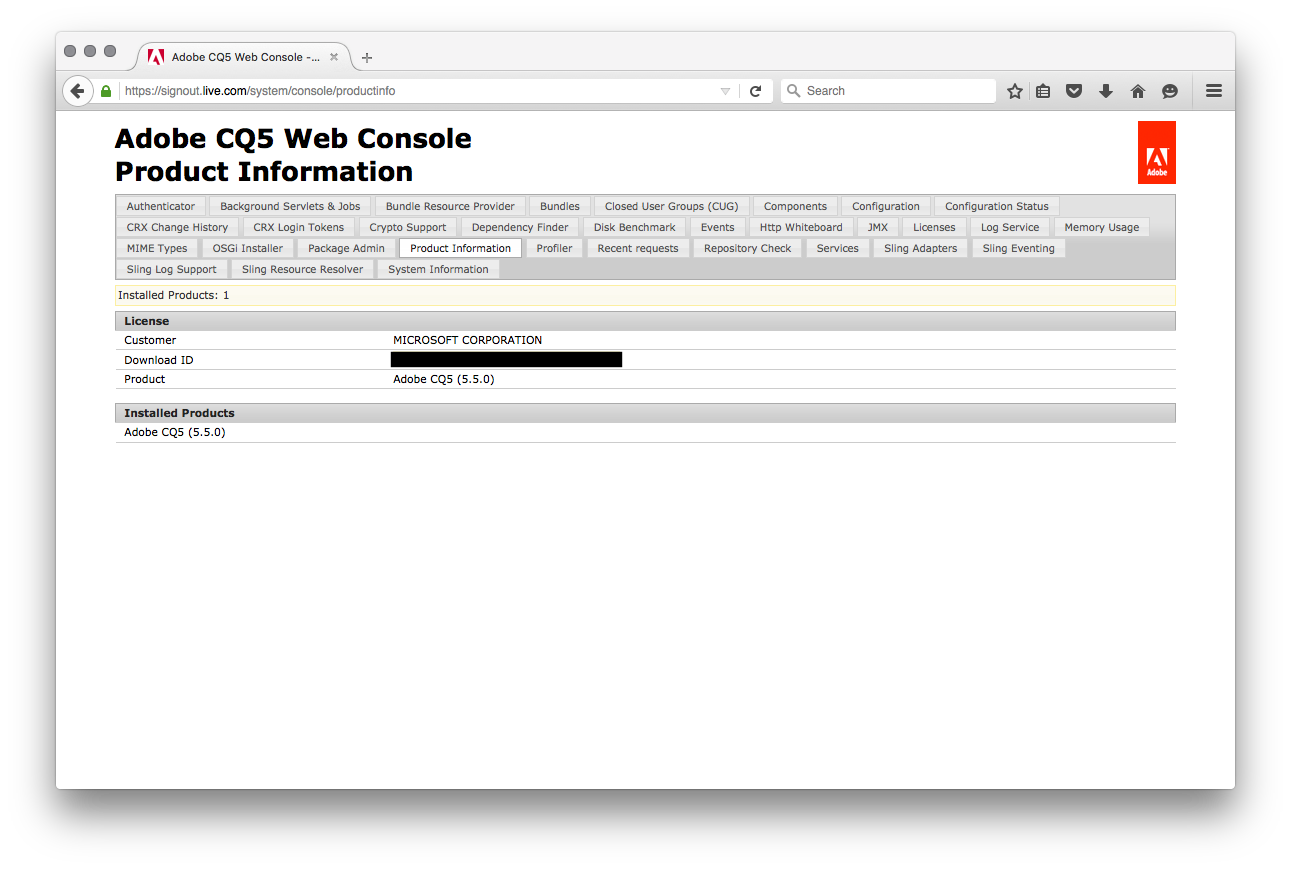Viewport: 1291px width, 869px height.
Task: Click the Adobe logo at top right
Action: (1157, 153)
